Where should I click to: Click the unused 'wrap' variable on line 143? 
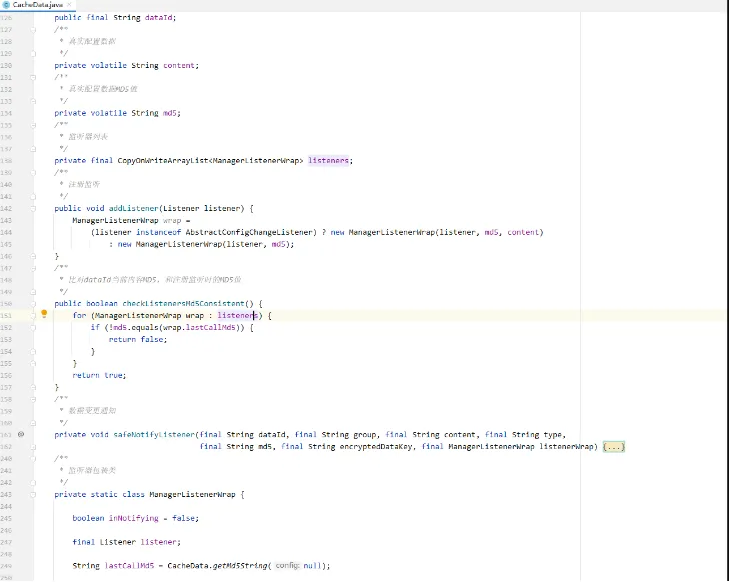[172, 221]
